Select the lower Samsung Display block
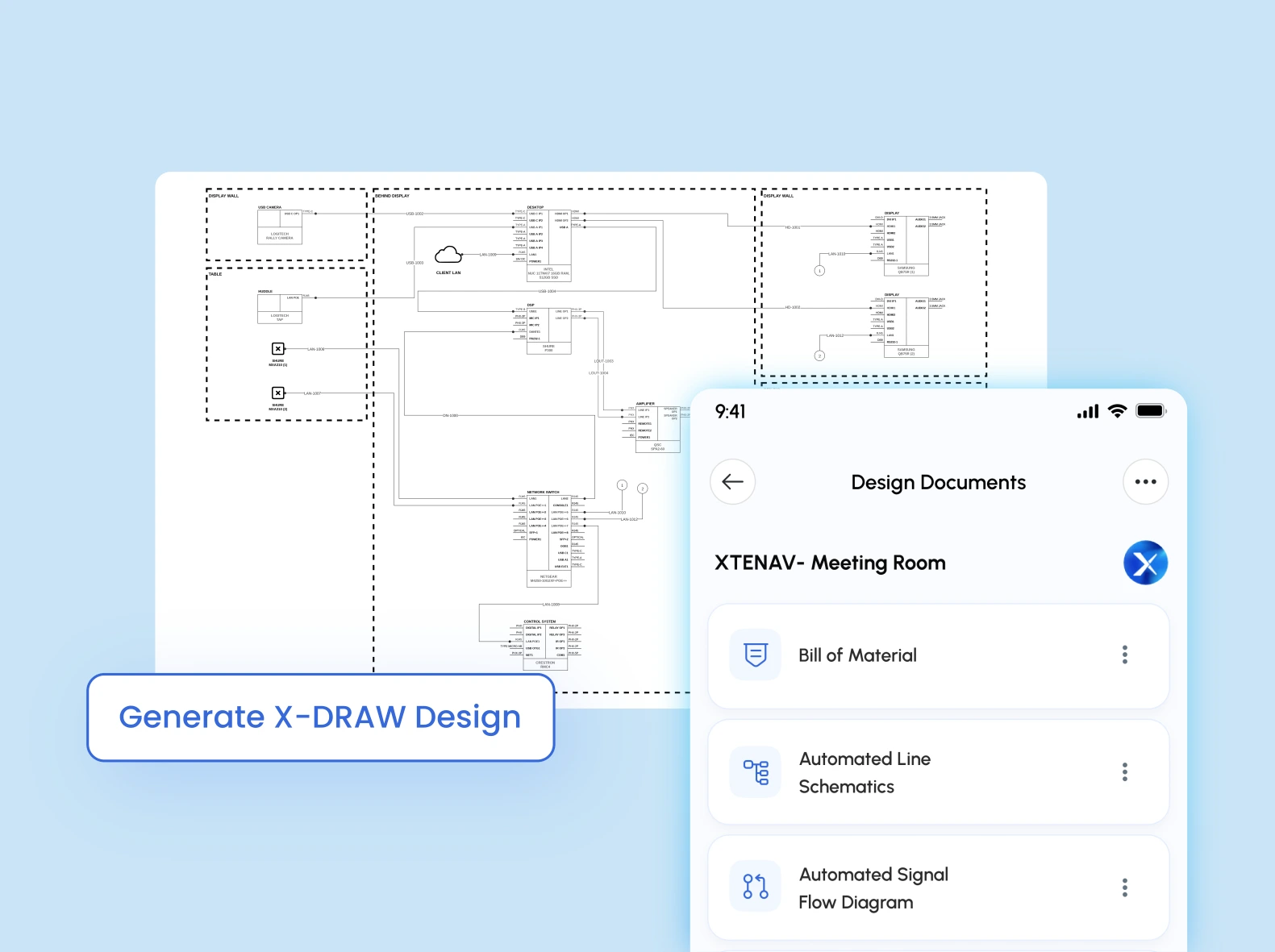The image size is (1275, 952). click(906, 327)
